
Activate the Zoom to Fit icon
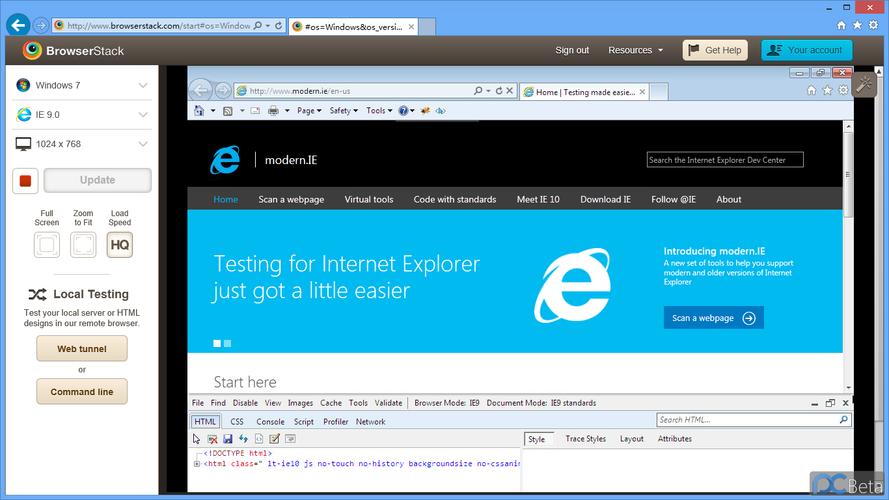[83, 245]
